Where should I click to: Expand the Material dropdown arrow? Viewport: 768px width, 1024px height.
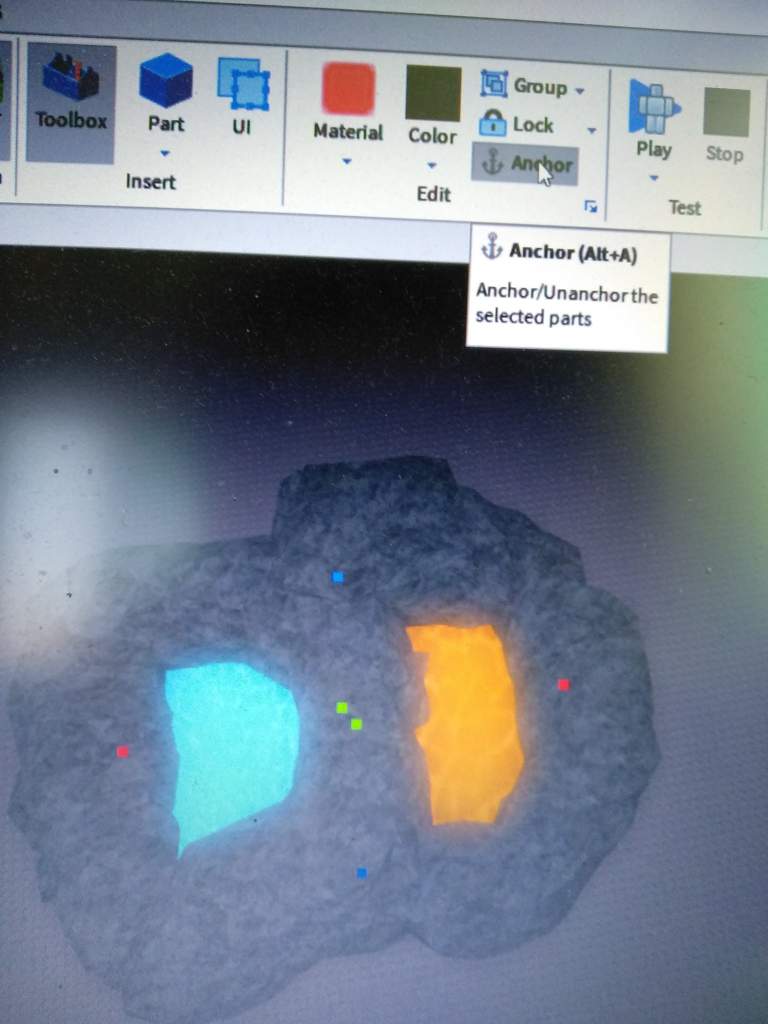point(347,161)
